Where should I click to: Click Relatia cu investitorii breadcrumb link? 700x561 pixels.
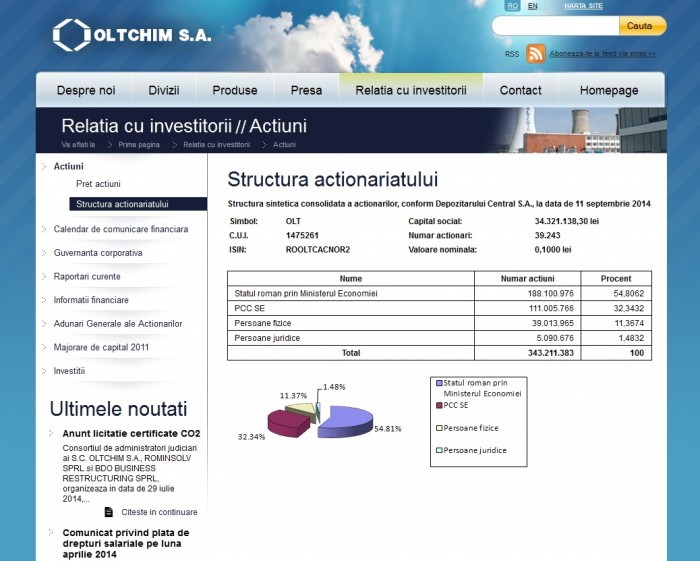[x=217, y=145]
